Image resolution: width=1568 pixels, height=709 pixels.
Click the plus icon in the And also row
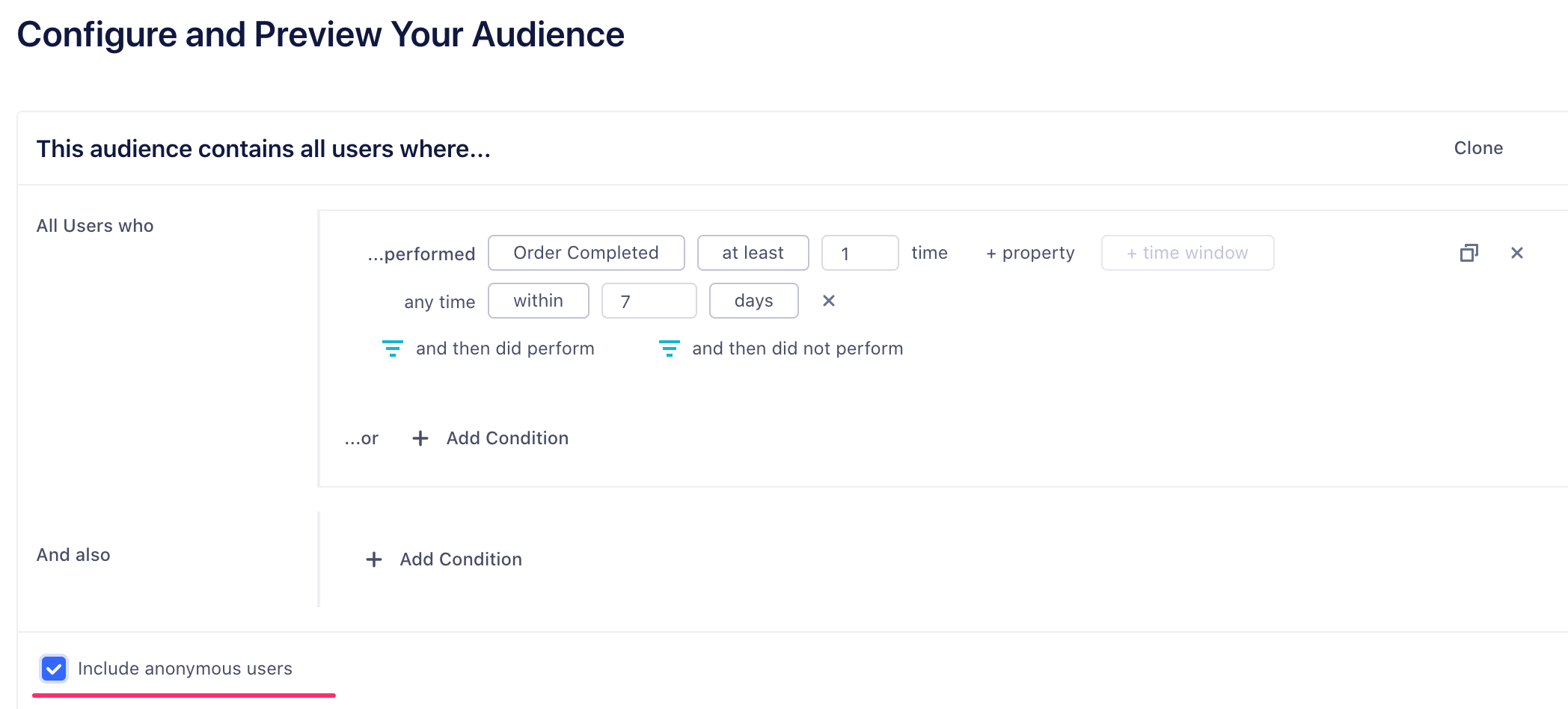coord(373,559)
